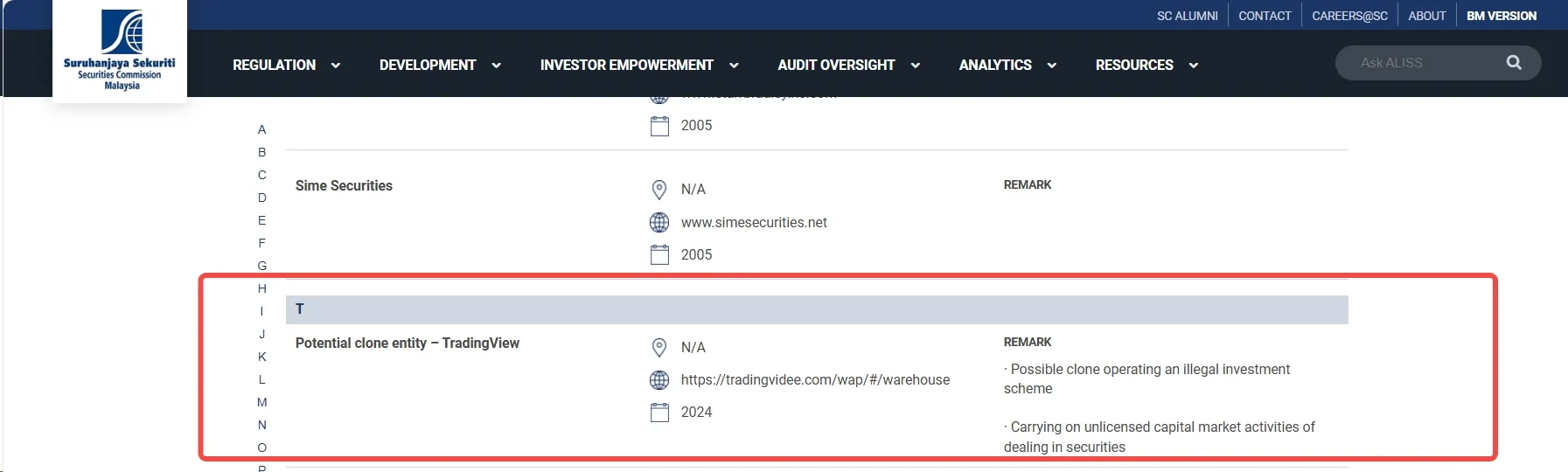Click N/A address for TradingView clone entity
The width and height of the screenshot is (1568, 472).
point(693,348)
